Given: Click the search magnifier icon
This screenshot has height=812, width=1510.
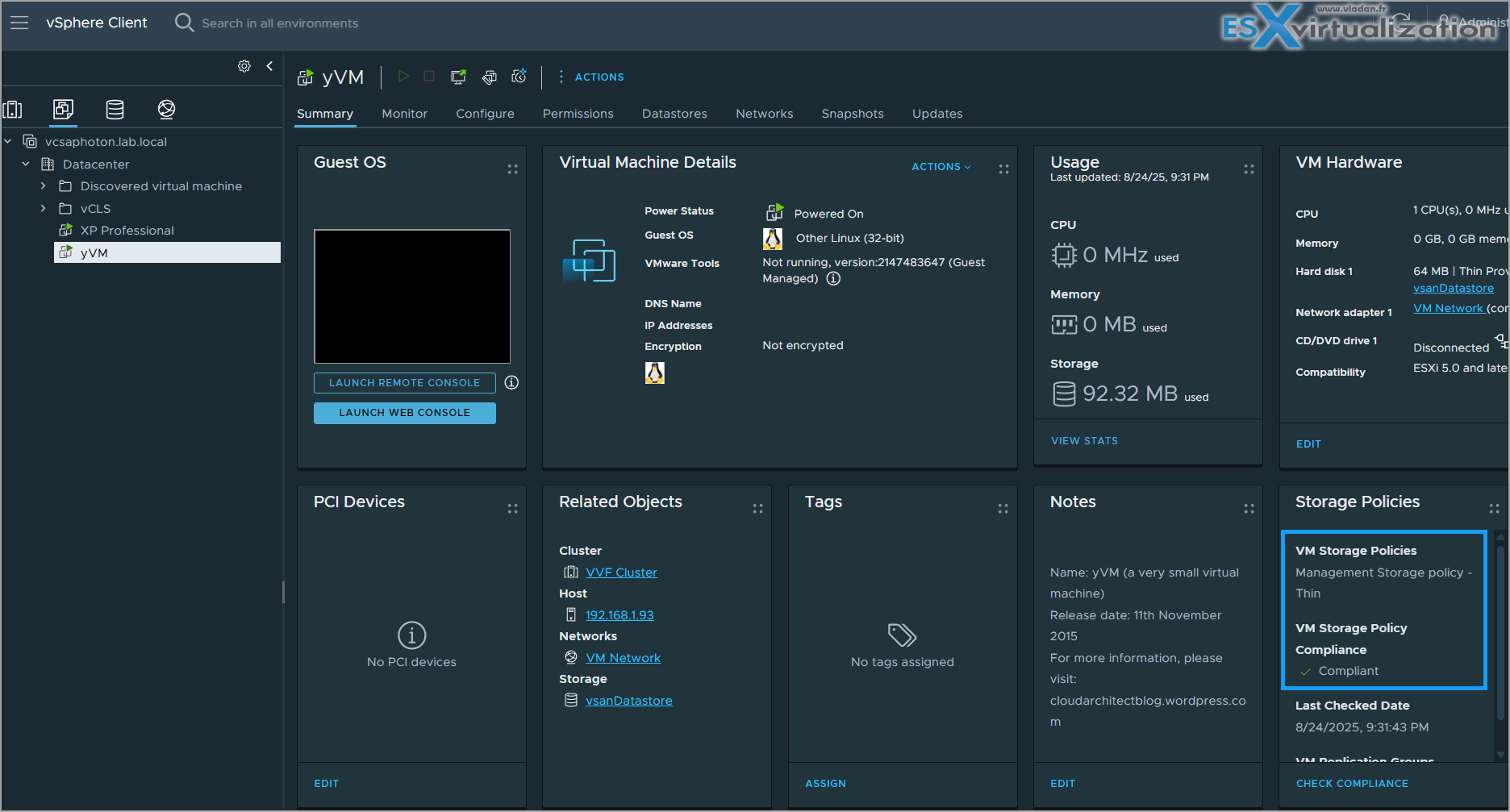Looking at the screenshot, I should [184, 23].
